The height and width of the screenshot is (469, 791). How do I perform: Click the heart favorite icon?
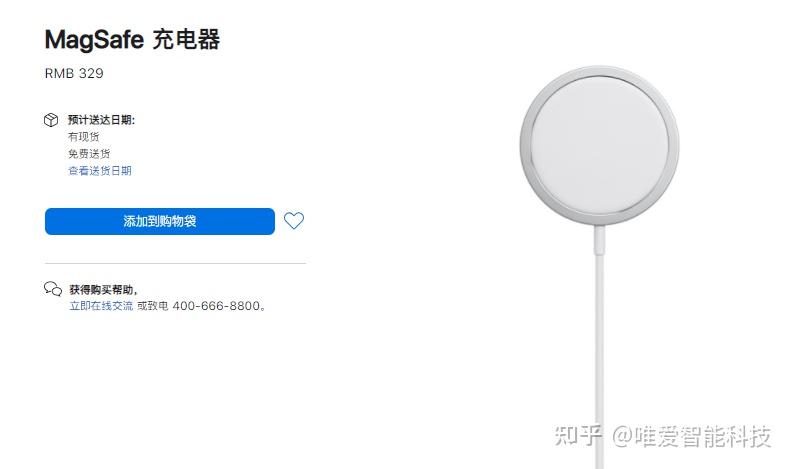pyautogui.click(x=294, y=221)
